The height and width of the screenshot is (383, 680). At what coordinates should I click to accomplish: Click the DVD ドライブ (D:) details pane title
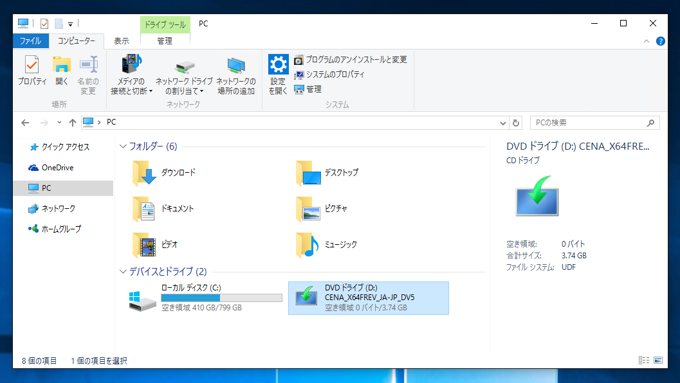click(578, 147)
